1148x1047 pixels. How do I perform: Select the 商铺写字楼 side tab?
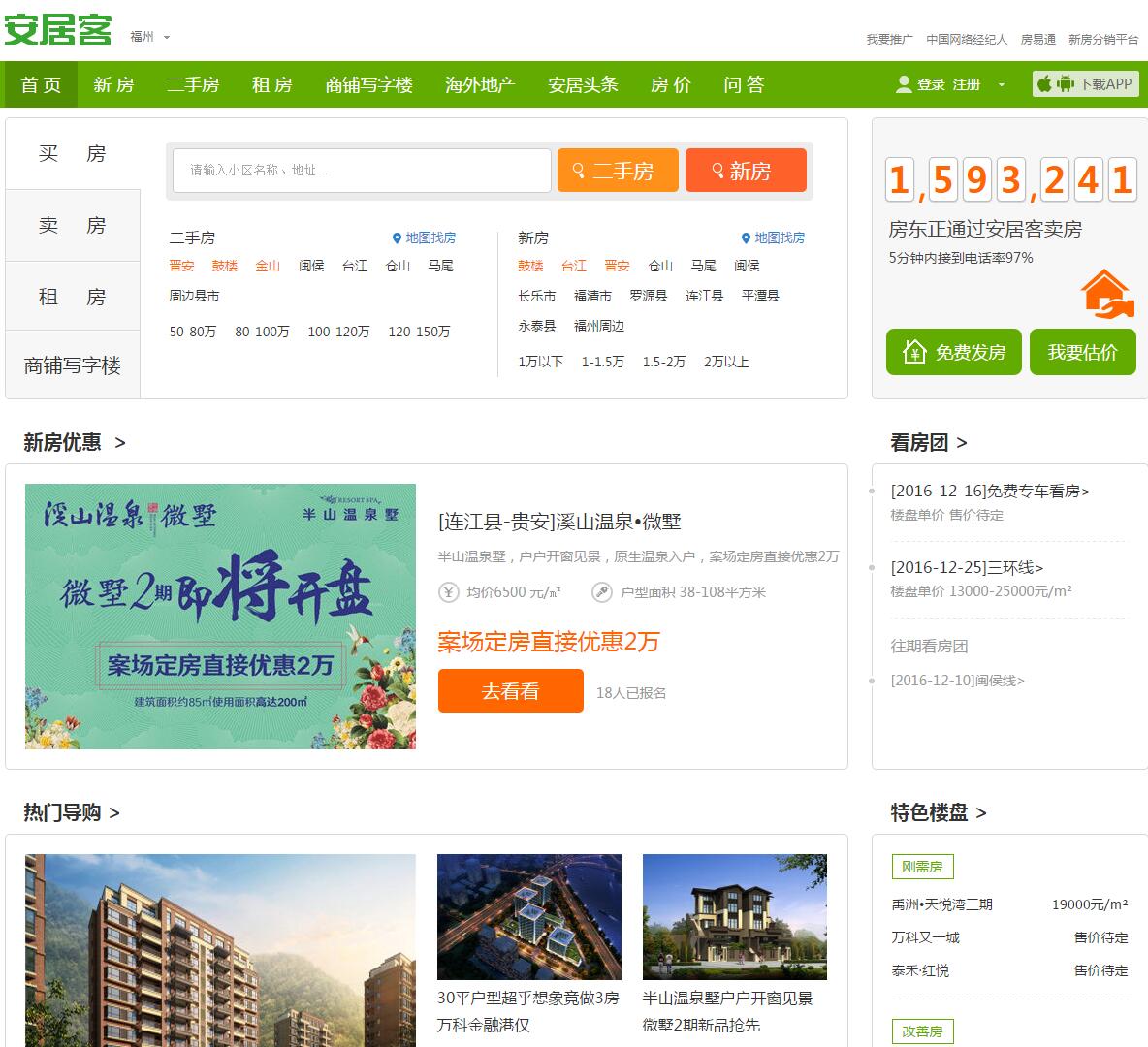(73, 365)
